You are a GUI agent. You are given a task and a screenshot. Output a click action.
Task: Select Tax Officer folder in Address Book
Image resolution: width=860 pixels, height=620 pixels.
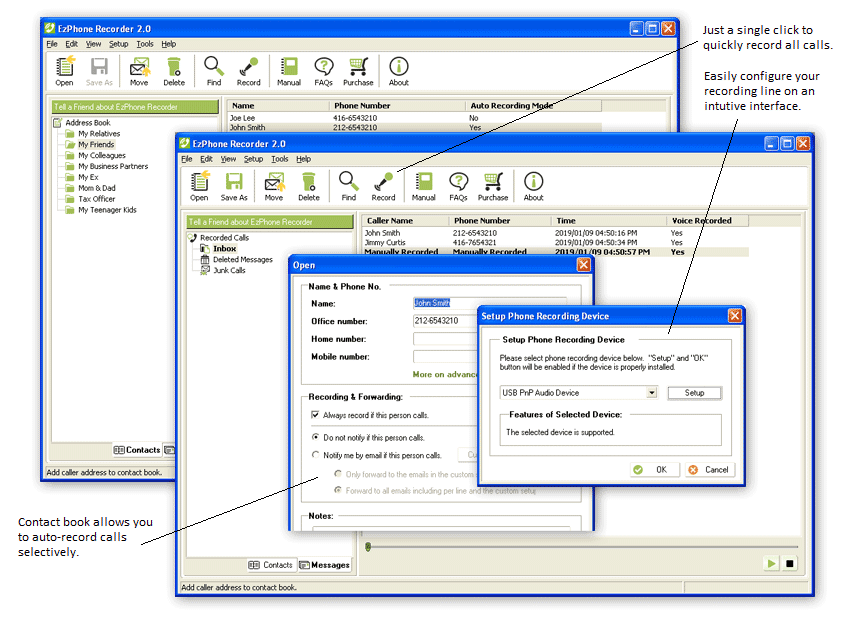tap(97, 199)
